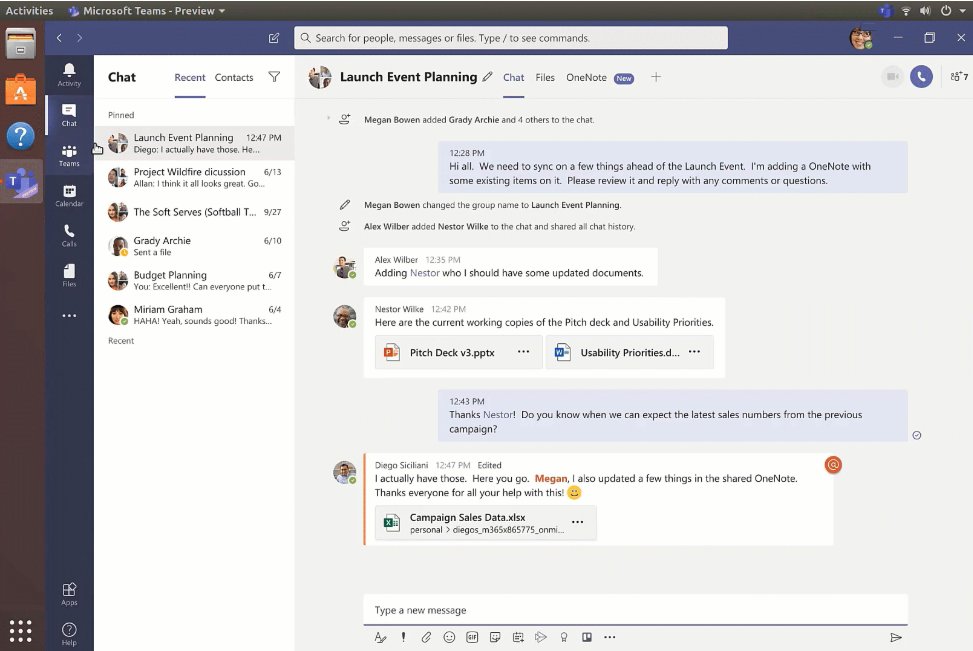Open Campaign Sales Data.xlsx attachment

(x=485, y=523)
